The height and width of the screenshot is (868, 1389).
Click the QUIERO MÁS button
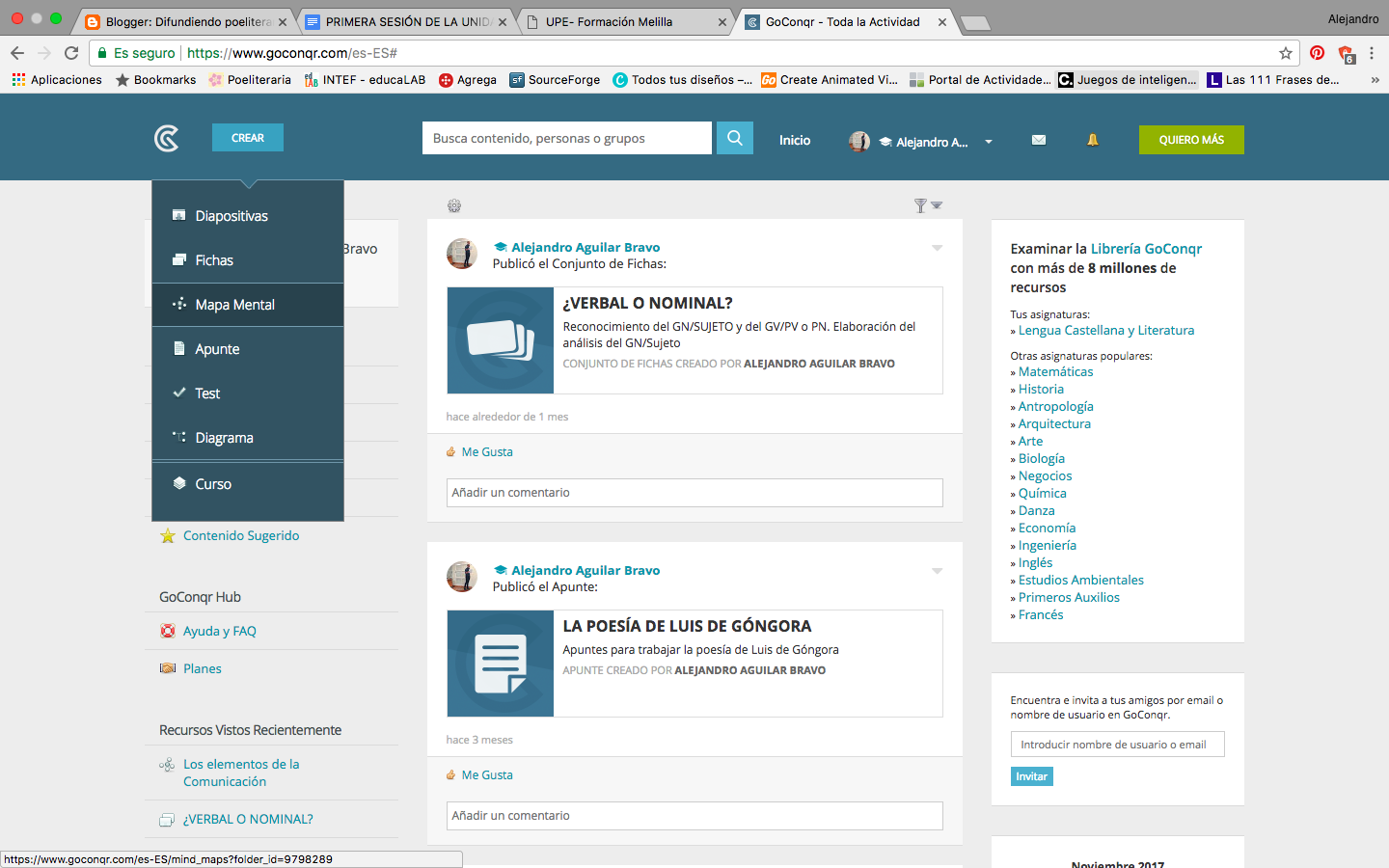tap(1191, 140)
